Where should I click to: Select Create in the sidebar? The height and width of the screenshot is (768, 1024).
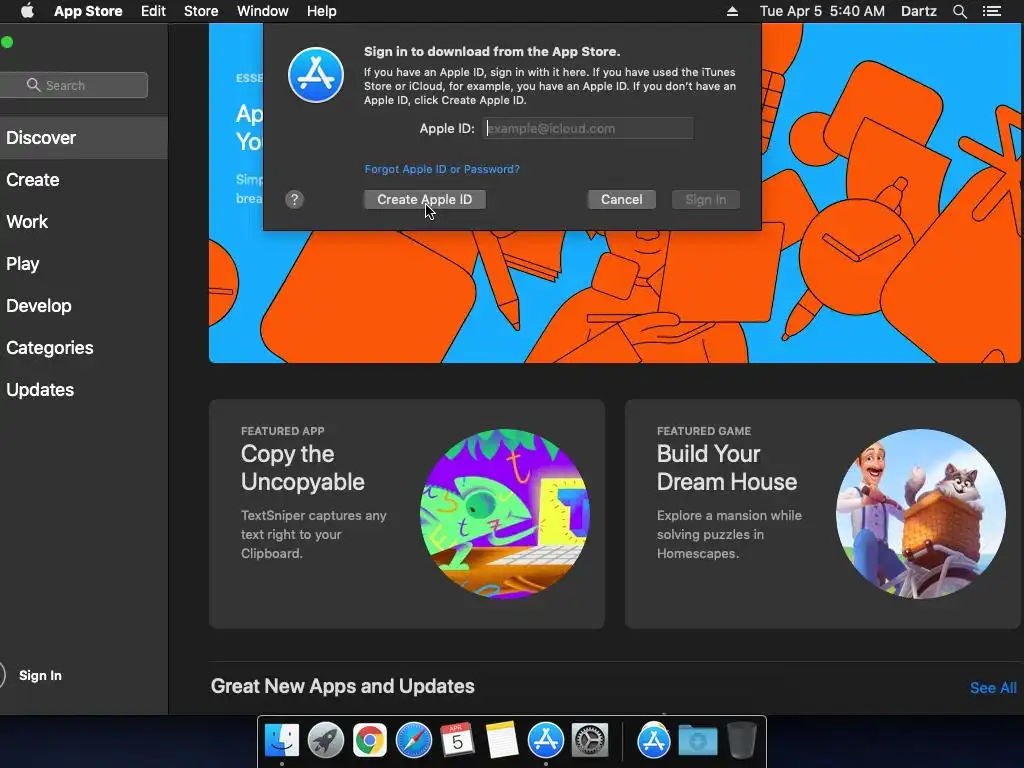pyautogui.click(x=84, y=180)
